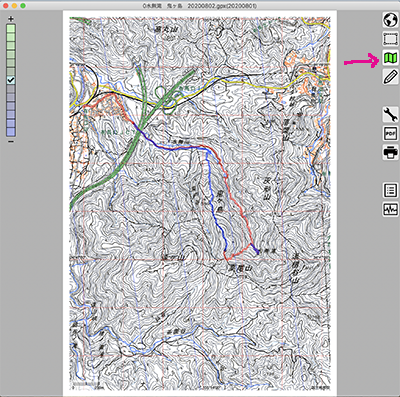Select the dashed rectangle selection tool

tap(390, 39)
